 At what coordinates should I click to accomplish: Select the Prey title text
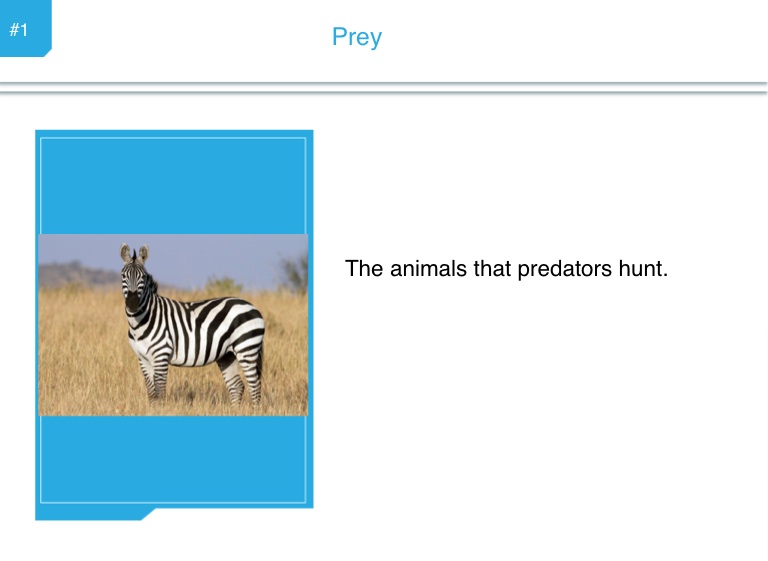(x=357, y=38)
